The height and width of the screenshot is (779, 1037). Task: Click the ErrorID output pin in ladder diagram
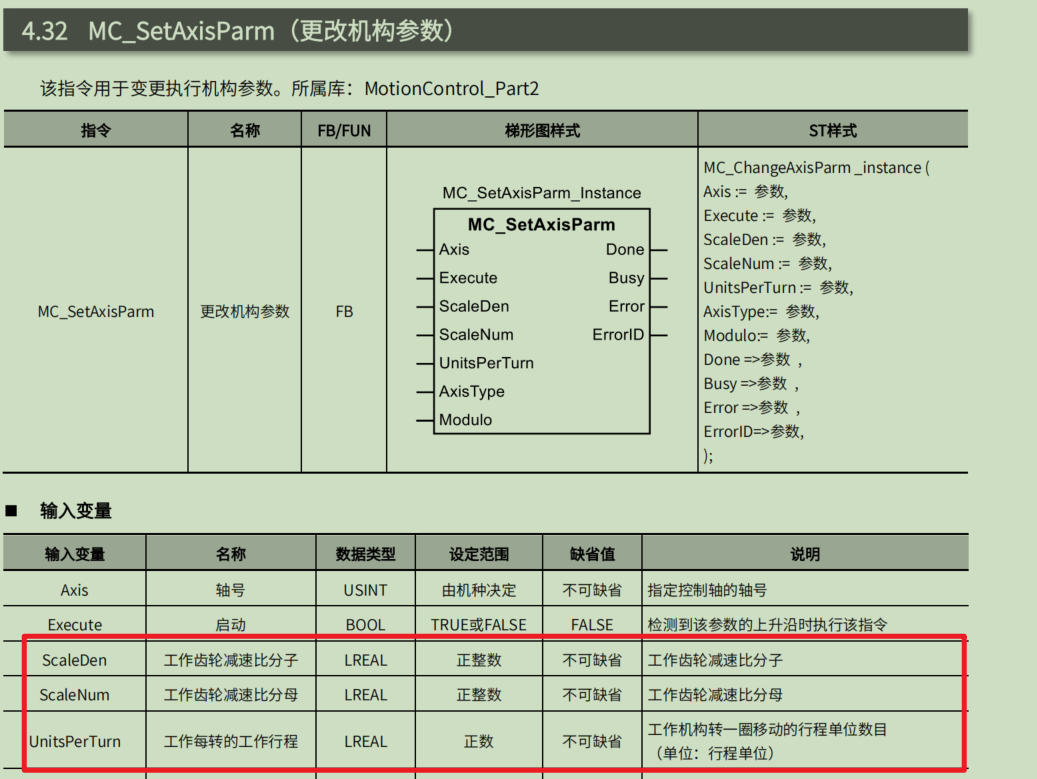(618, 335)
